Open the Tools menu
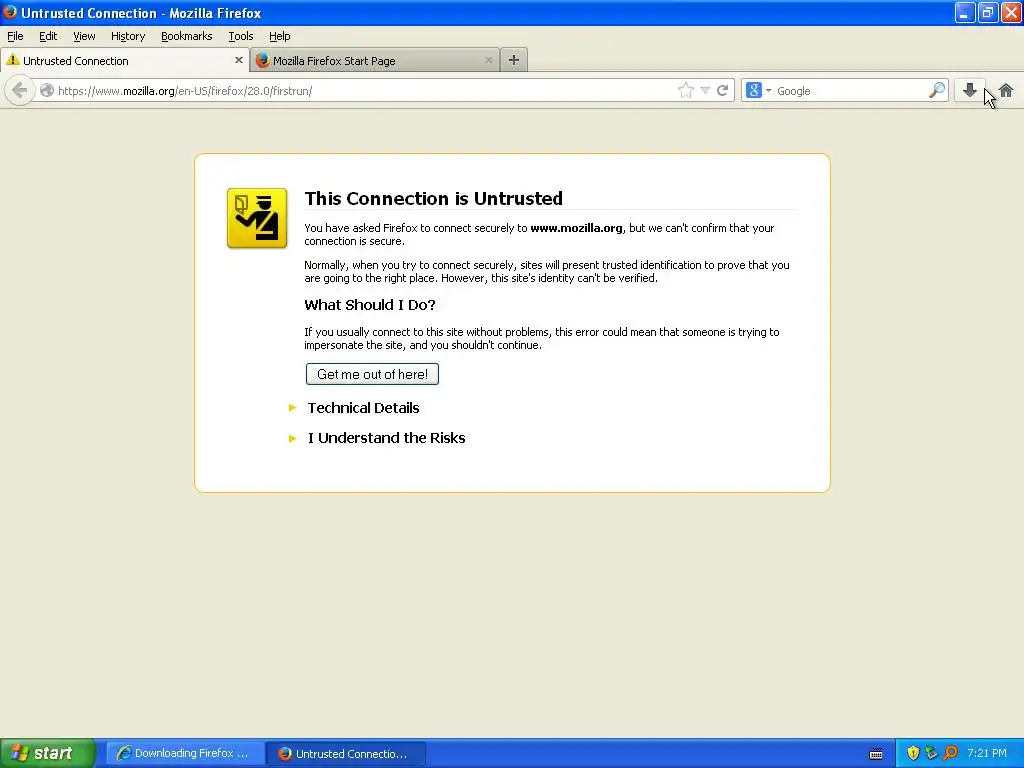1024x768 pixels. pos(241,36)
